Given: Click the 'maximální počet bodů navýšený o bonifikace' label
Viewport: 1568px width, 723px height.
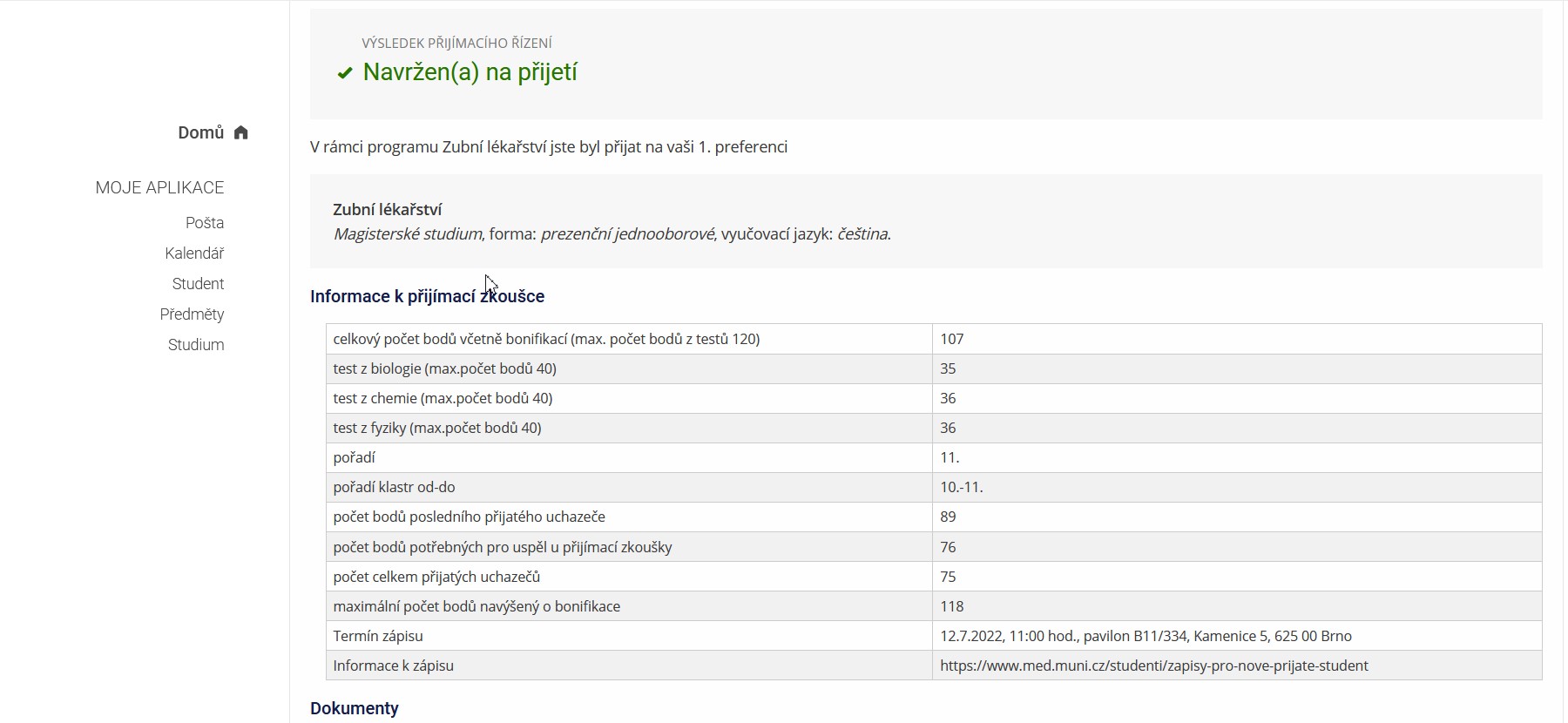Looking at the screenshot, I should 476,606.
